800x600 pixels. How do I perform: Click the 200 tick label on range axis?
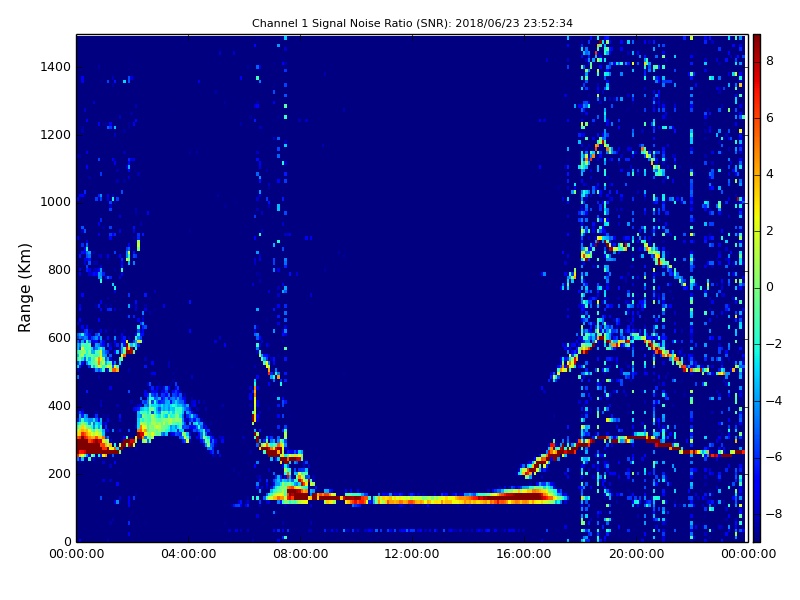(59, 474)
